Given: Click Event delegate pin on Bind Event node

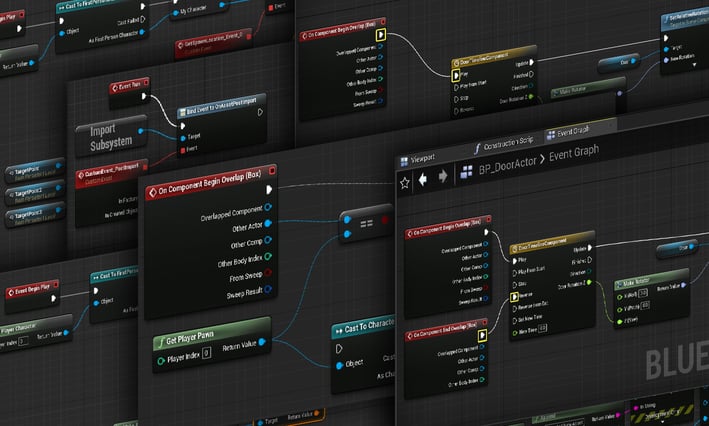Looking at the screenshot, I should click(183, 150).
